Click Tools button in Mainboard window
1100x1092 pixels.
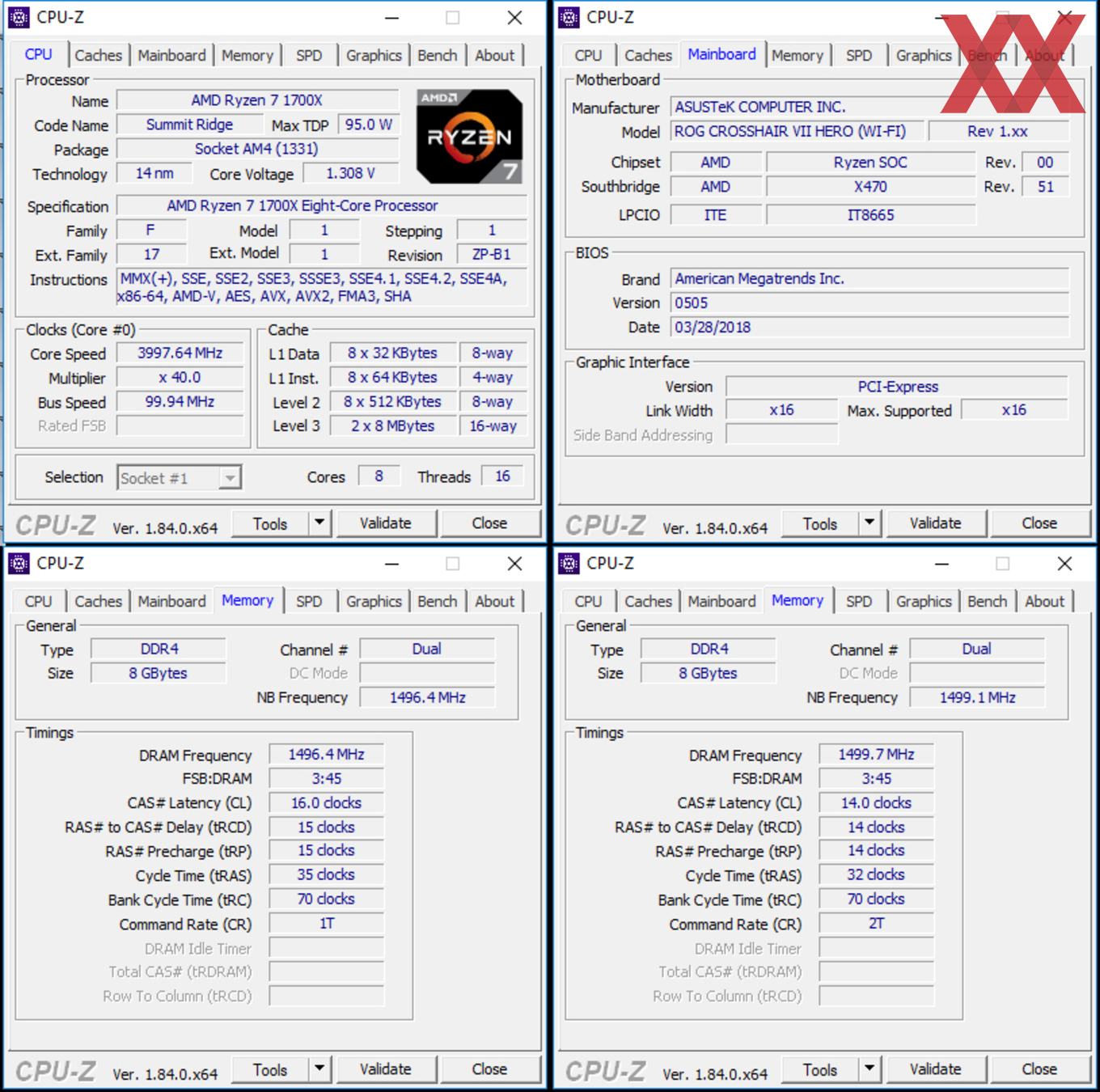pos(820,523)
